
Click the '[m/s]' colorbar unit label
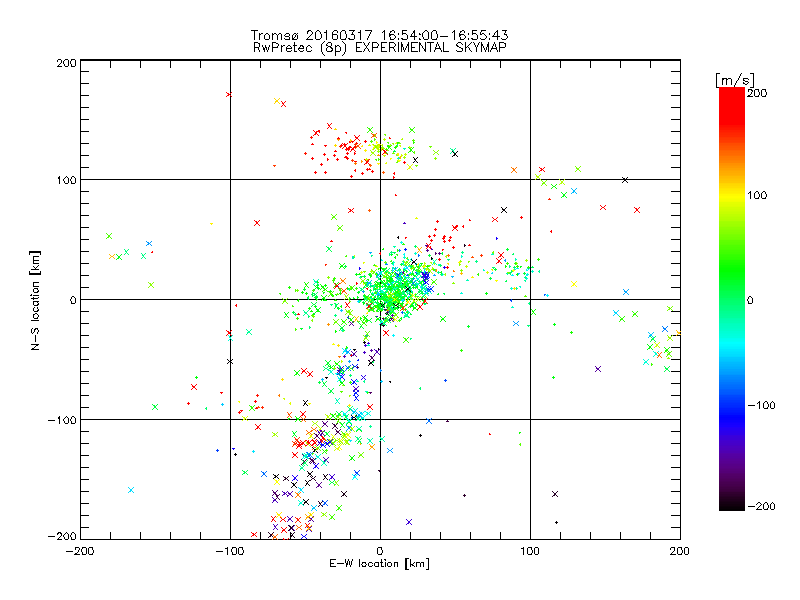click(x=735, y=80)
